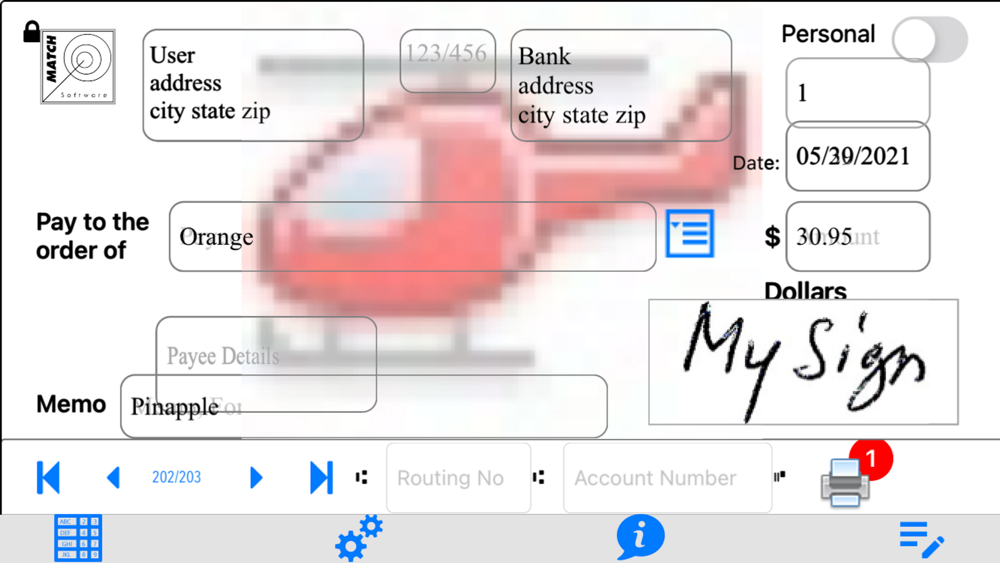1000x563 pixels.
Task: Go to the previous check record
Action: tap(114, 478)
